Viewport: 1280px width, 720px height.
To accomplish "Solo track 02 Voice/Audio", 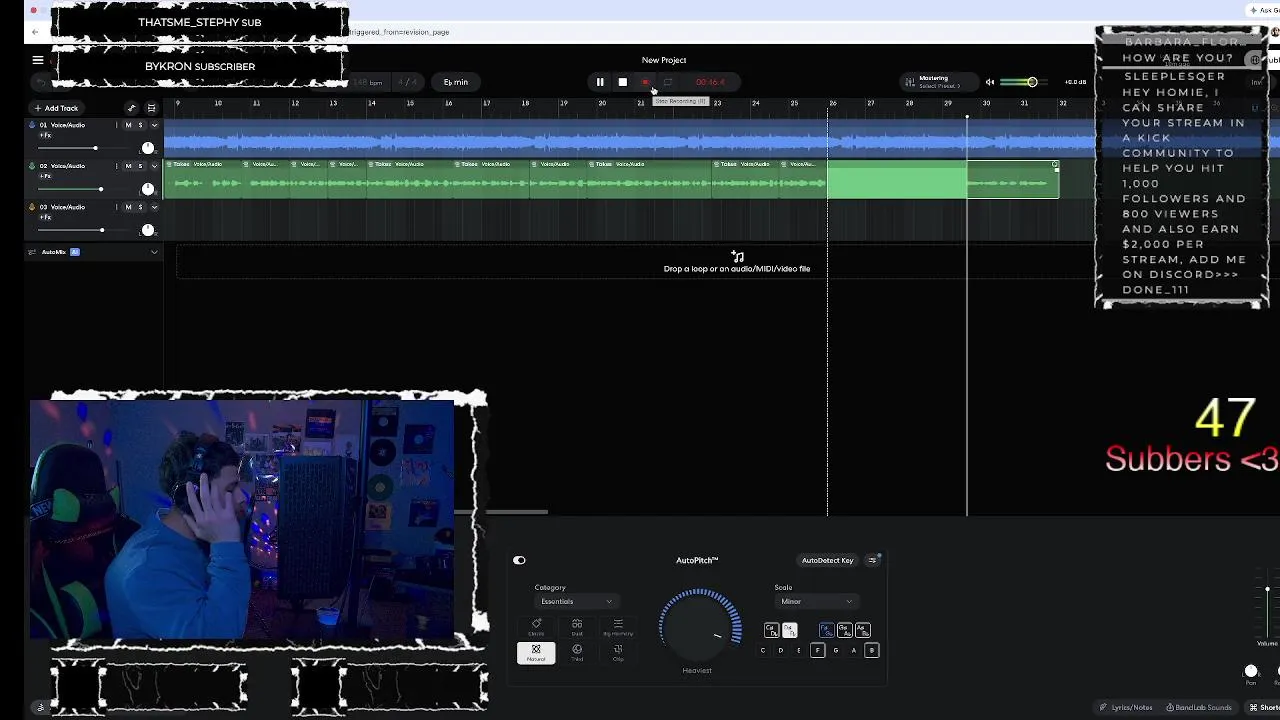I will pos(140,166).
